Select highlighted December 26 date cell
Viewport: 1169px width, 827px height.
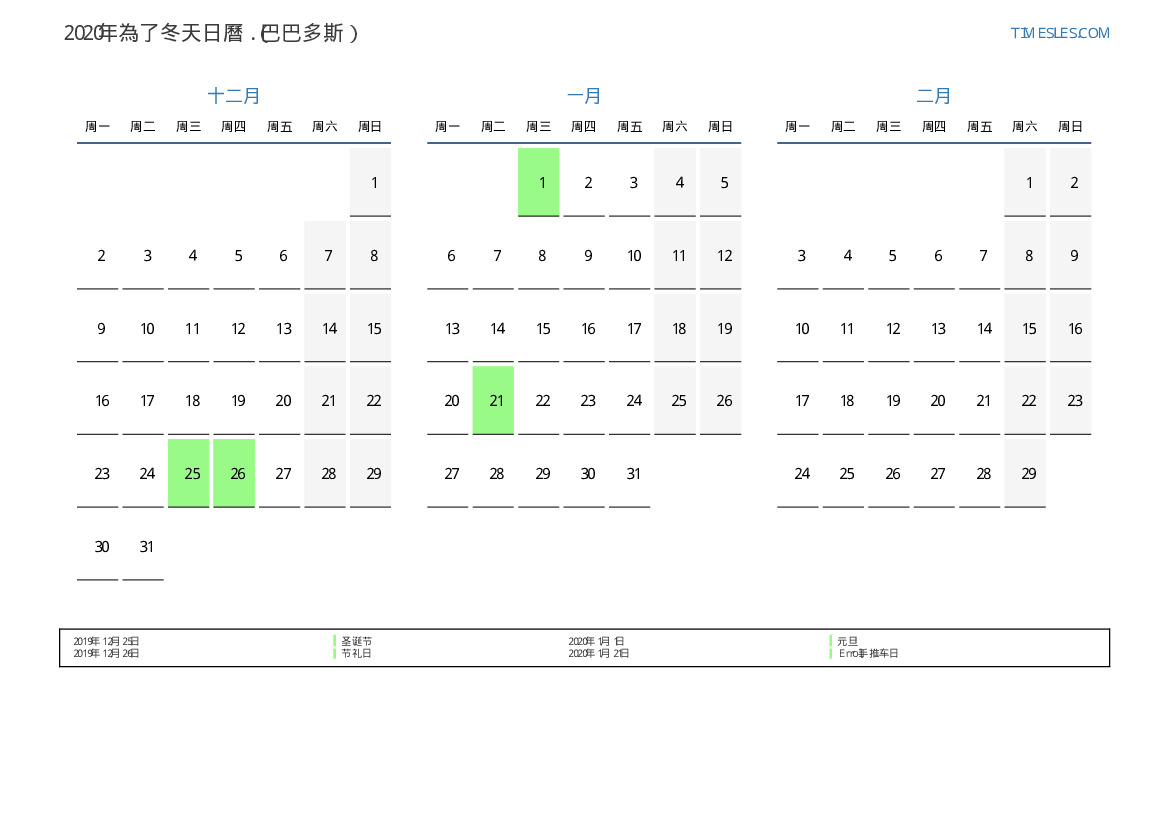coord(234,473)
